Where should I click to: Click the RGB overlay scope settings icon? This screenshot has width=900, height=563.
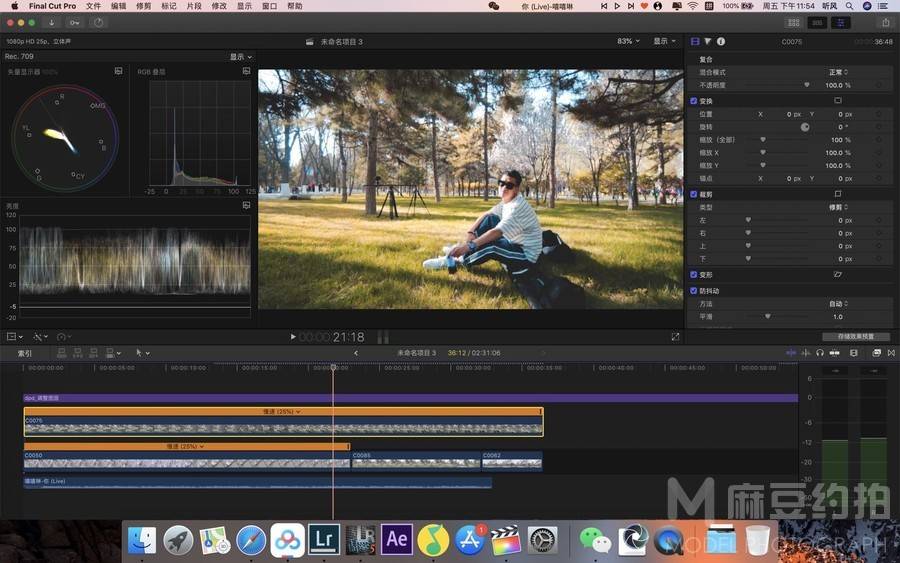pos(246,71)
